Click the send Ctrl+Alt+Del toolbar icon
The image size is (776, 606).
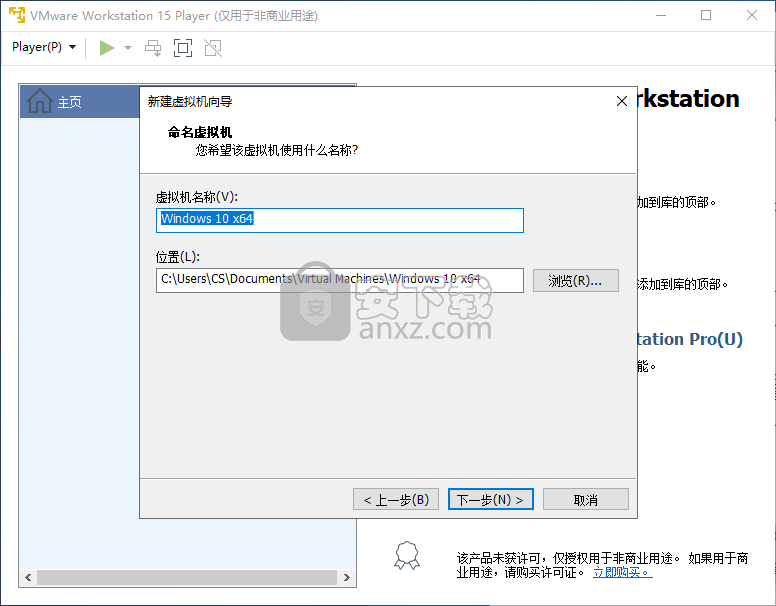(153, 48)
